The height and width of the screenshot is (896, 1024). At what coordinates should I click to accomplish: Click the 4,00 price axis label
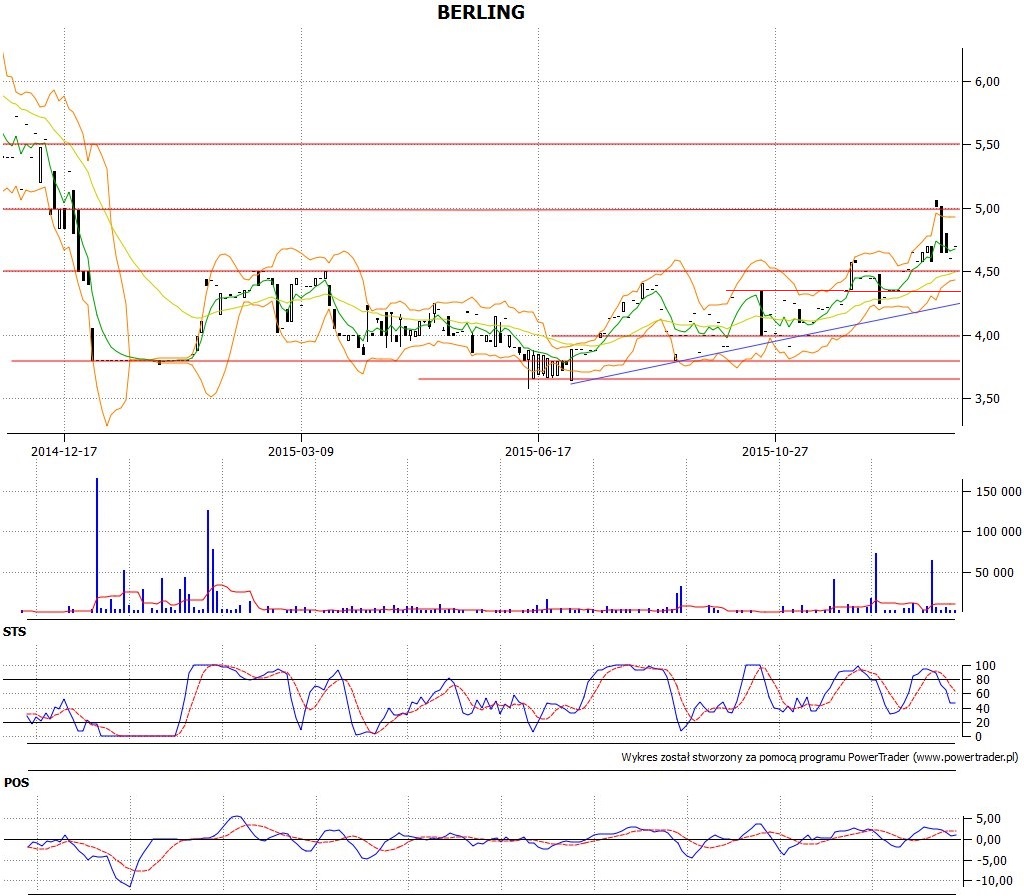click(987, 336)
